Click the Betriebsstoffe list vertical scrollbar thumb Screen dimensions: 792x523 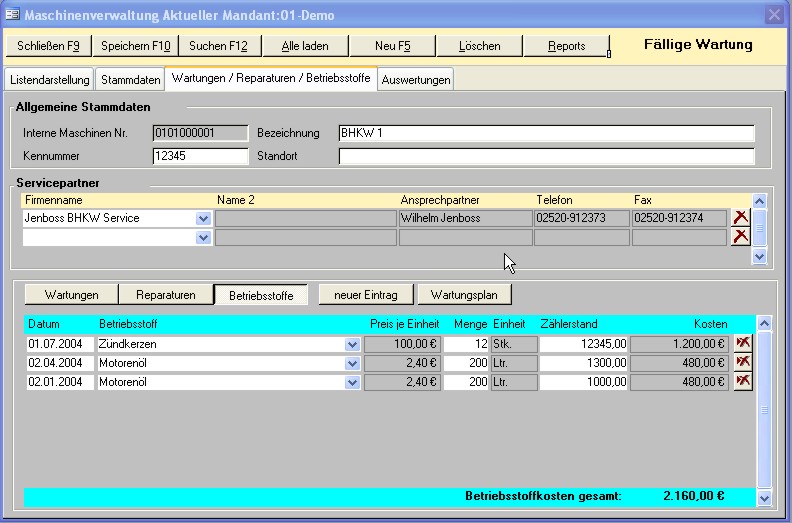764,410
